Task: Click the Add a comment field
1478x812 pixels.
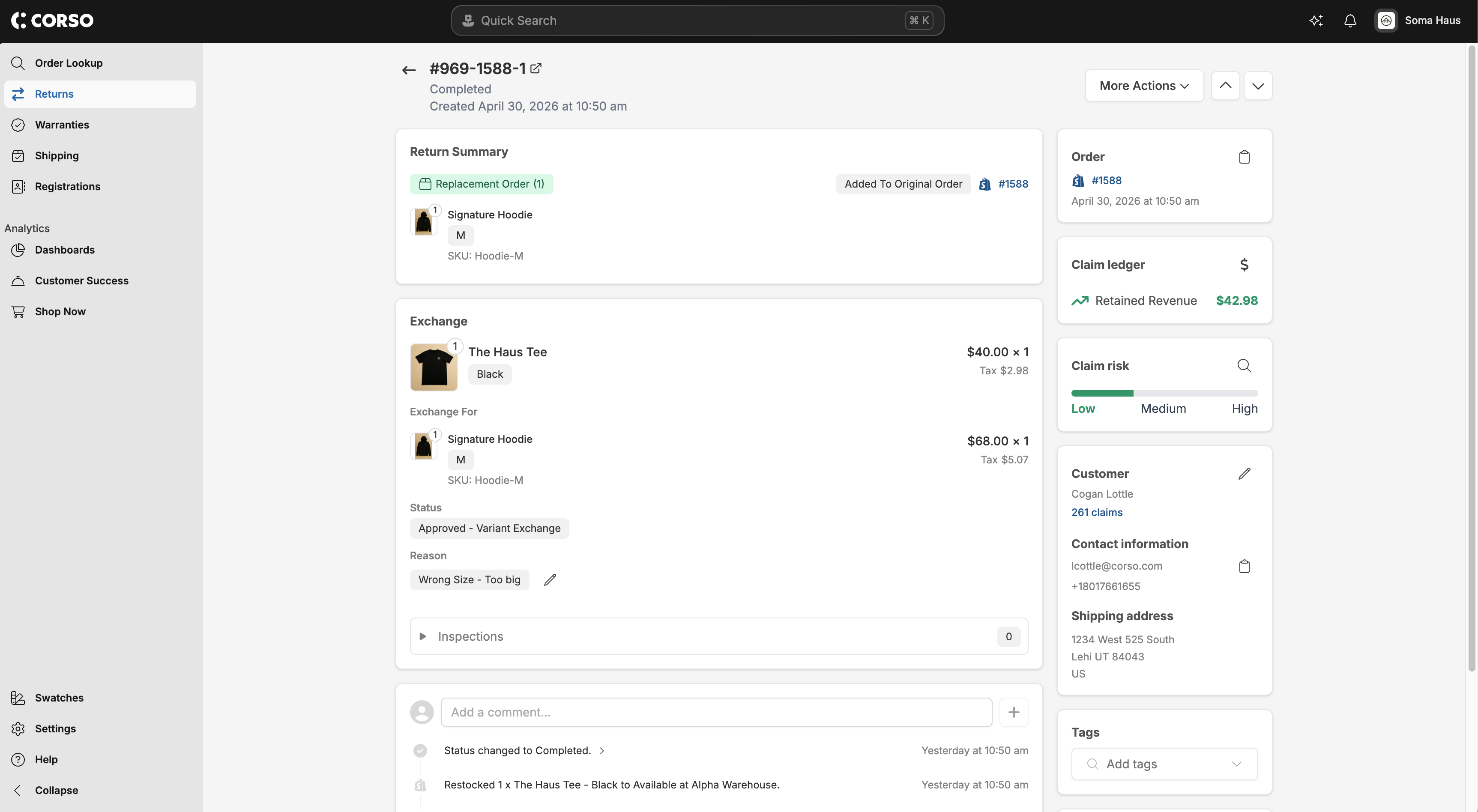Action: (x=716, y=712)
